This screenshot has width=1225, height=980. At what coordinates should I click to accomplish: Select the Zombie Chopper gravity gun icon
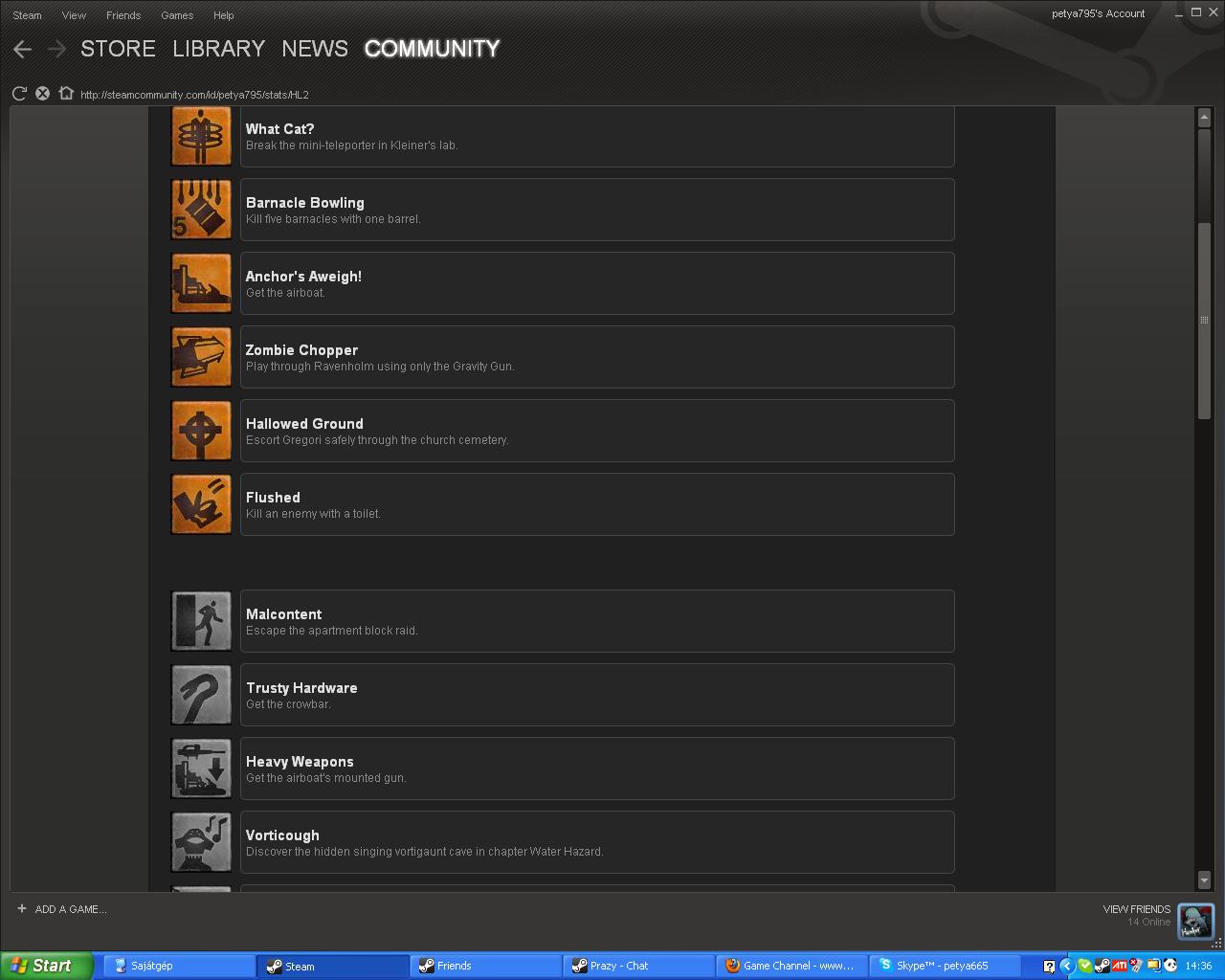pyautogui.click(x=201, y=357)
